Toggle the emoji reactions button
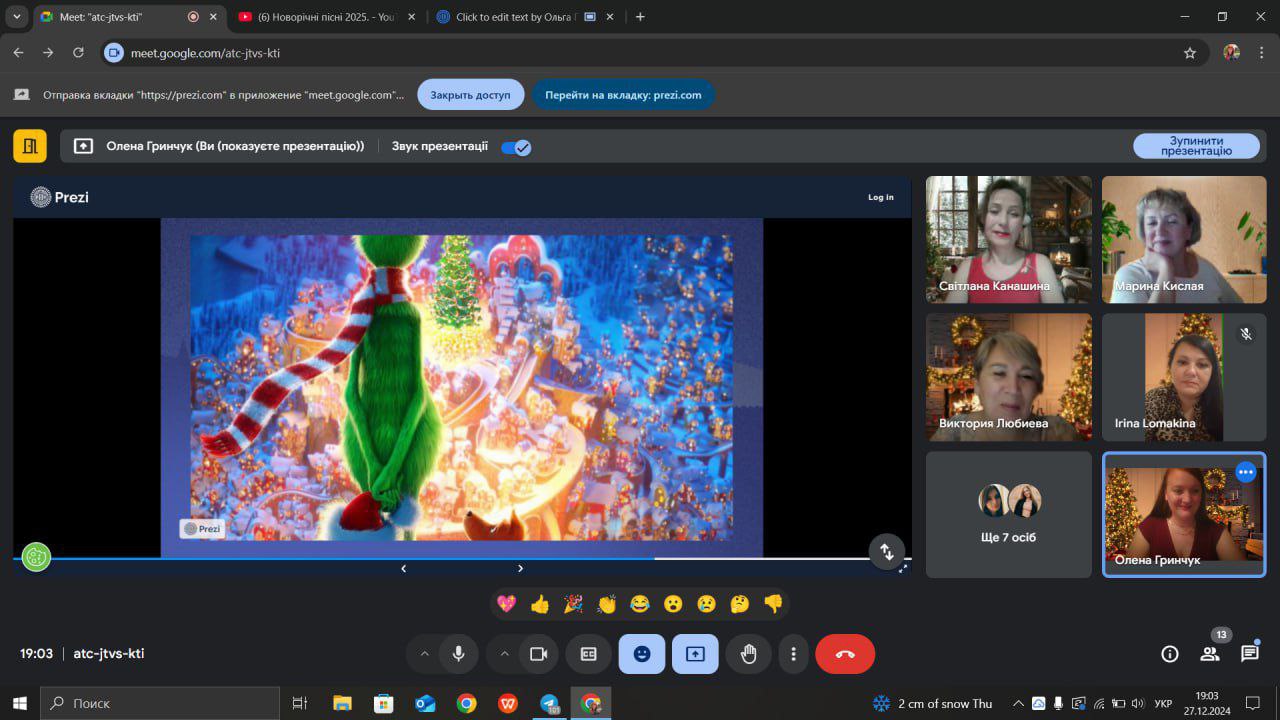The width and height of the screenshot is (1280, 720). [x=642, y=654]
